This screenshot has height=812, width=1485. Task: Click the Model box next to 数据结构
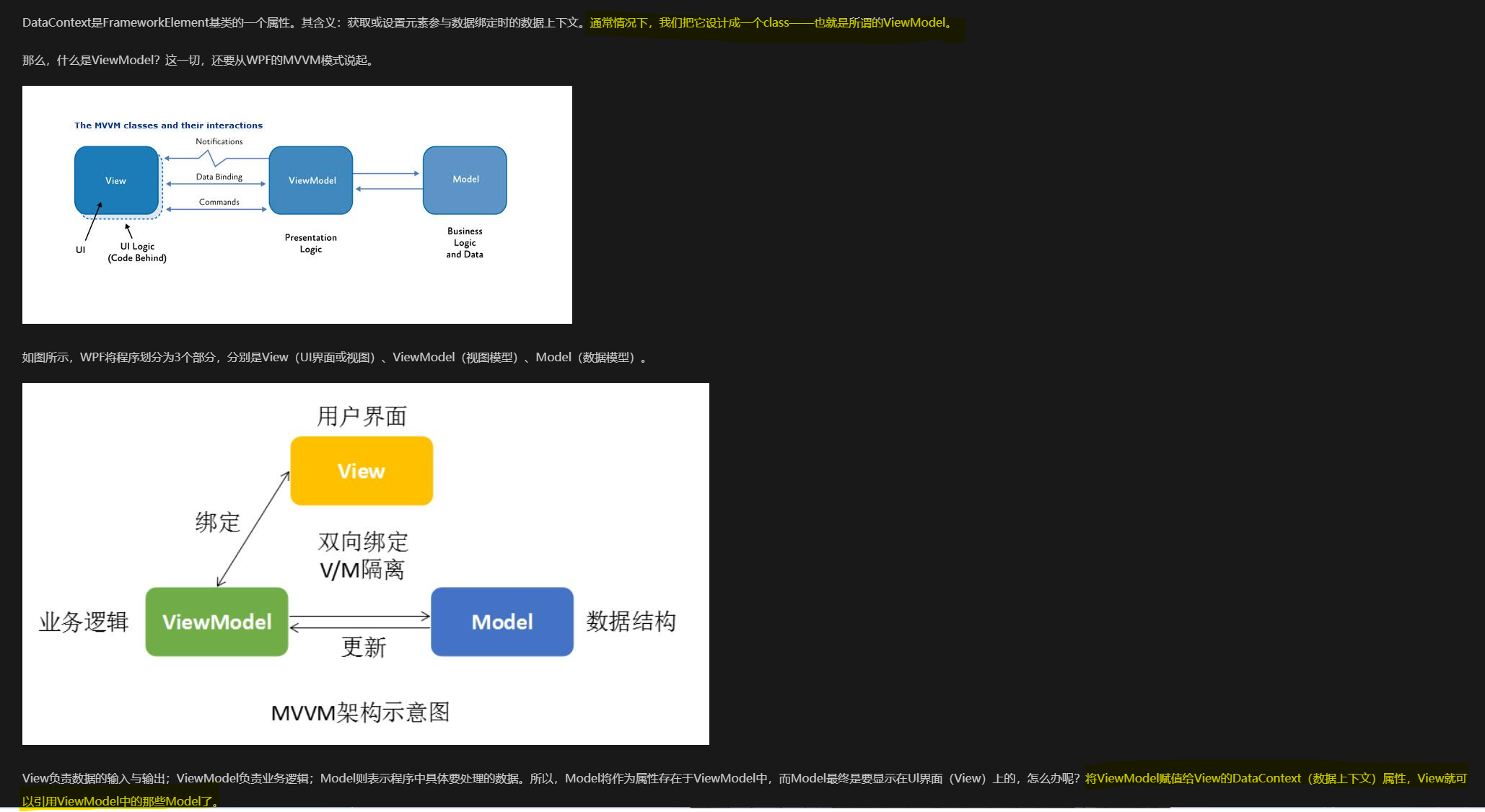click(x=502, y=622)
